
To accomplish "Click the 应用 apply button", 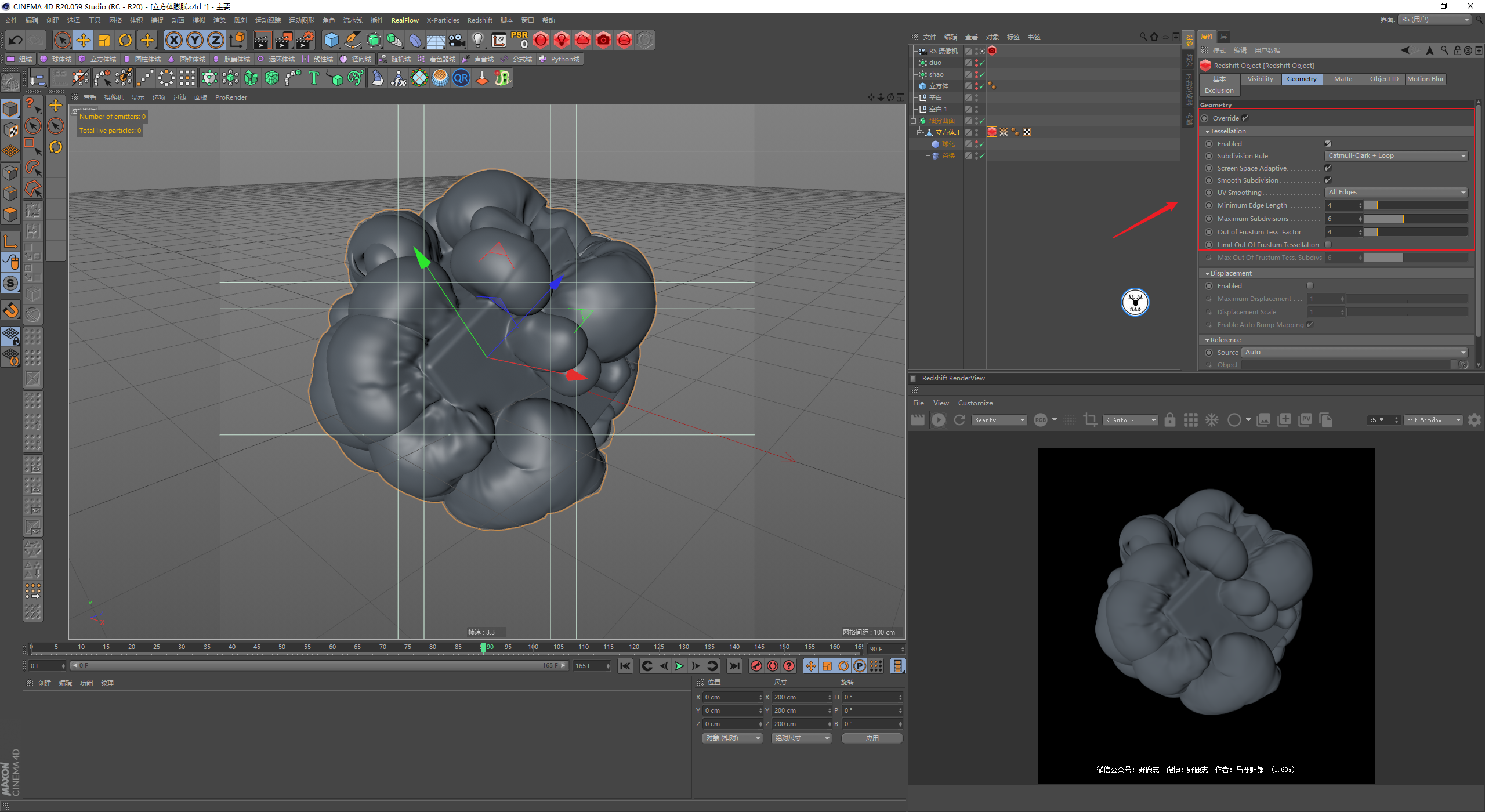I will [x=872, y=738].
